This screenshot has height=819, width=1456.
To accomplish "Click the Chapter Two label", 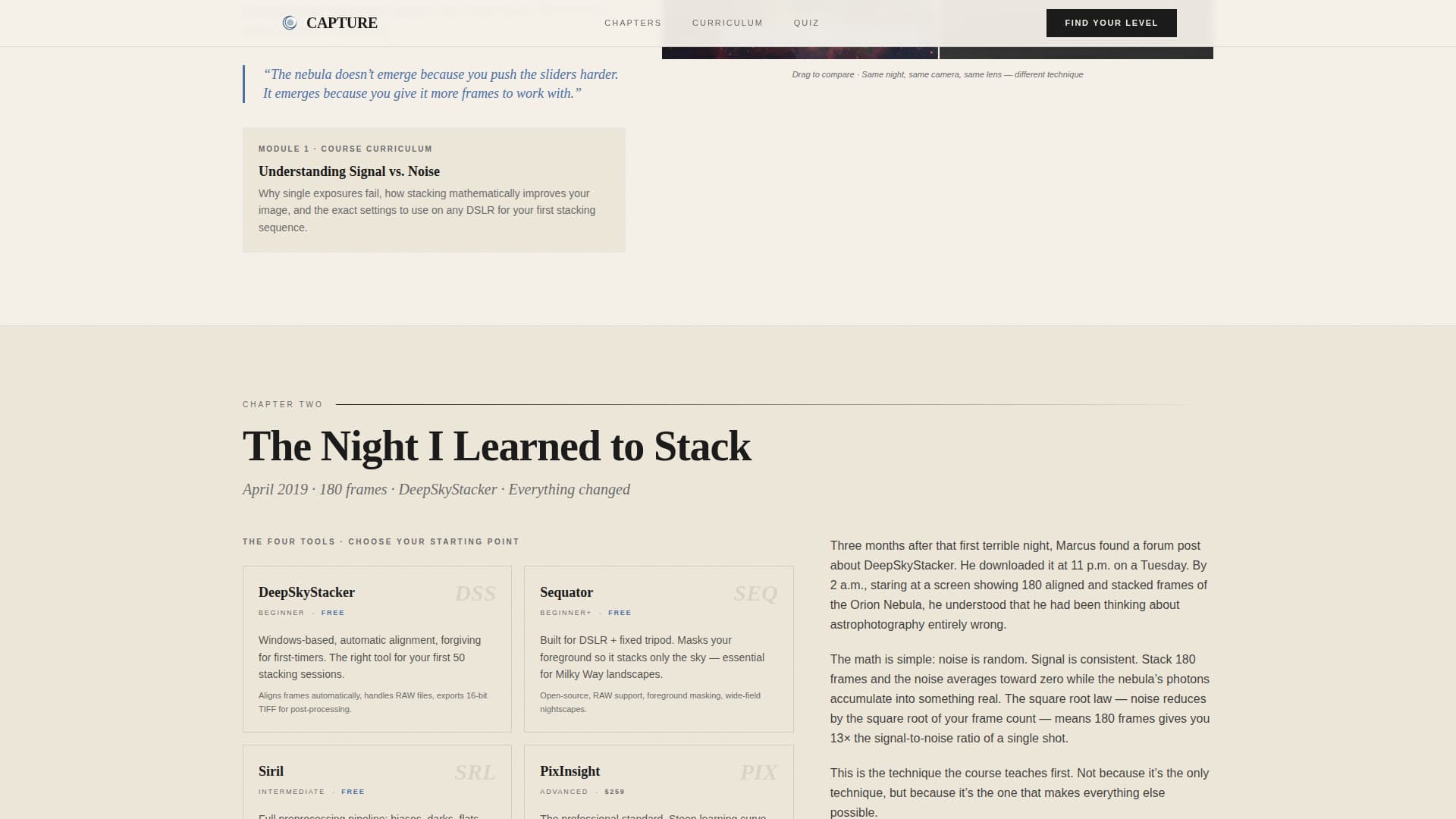I will tap(283, 404).
